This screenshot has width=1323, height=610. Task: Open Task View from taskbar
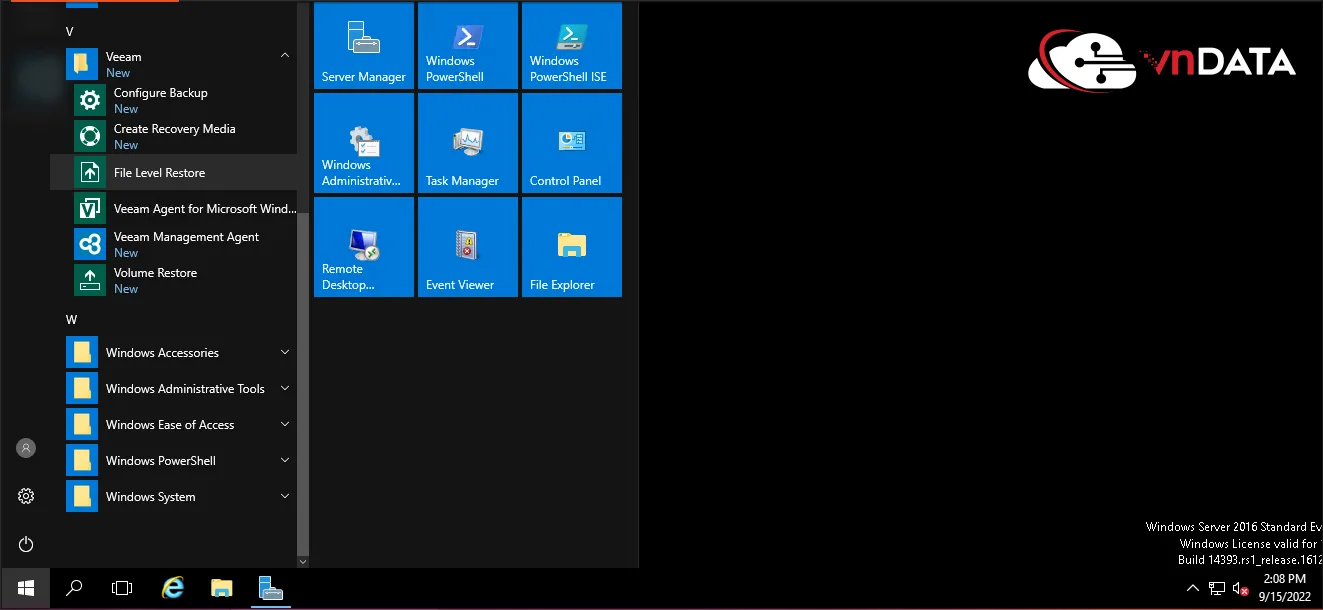point(122,588)
